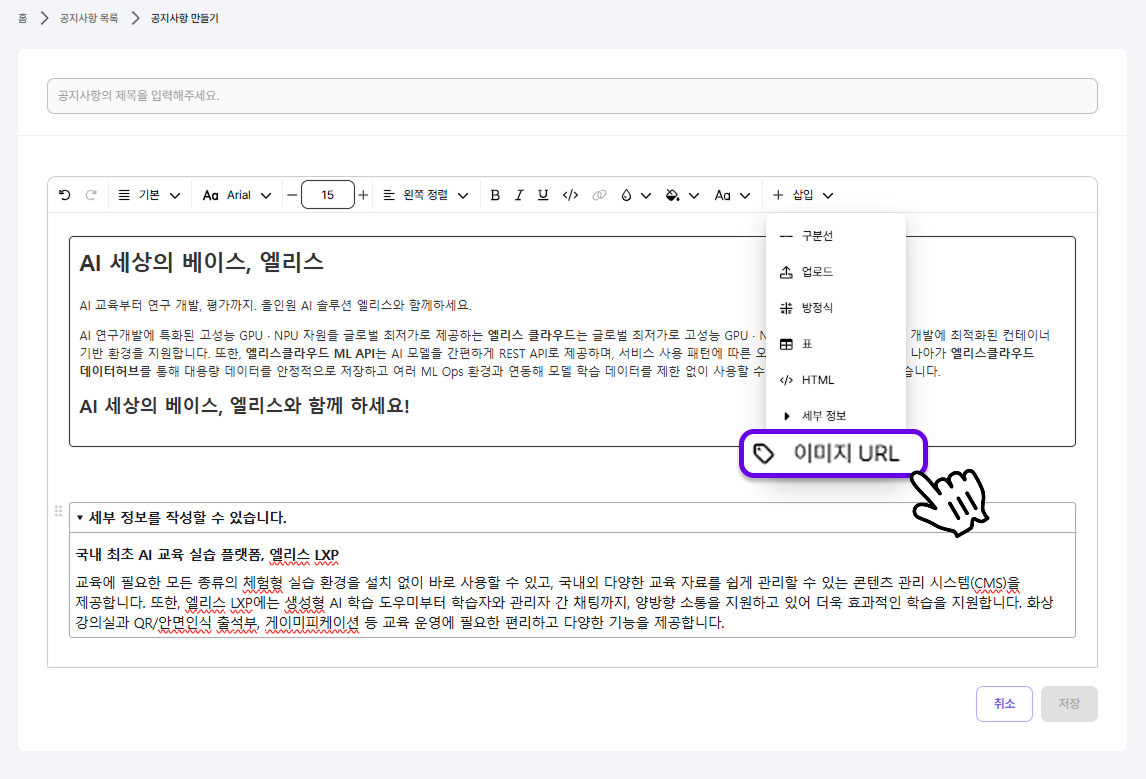Go to 홈 in the breadcrumb
1146x779 pixels.
(x=23, y=18)
